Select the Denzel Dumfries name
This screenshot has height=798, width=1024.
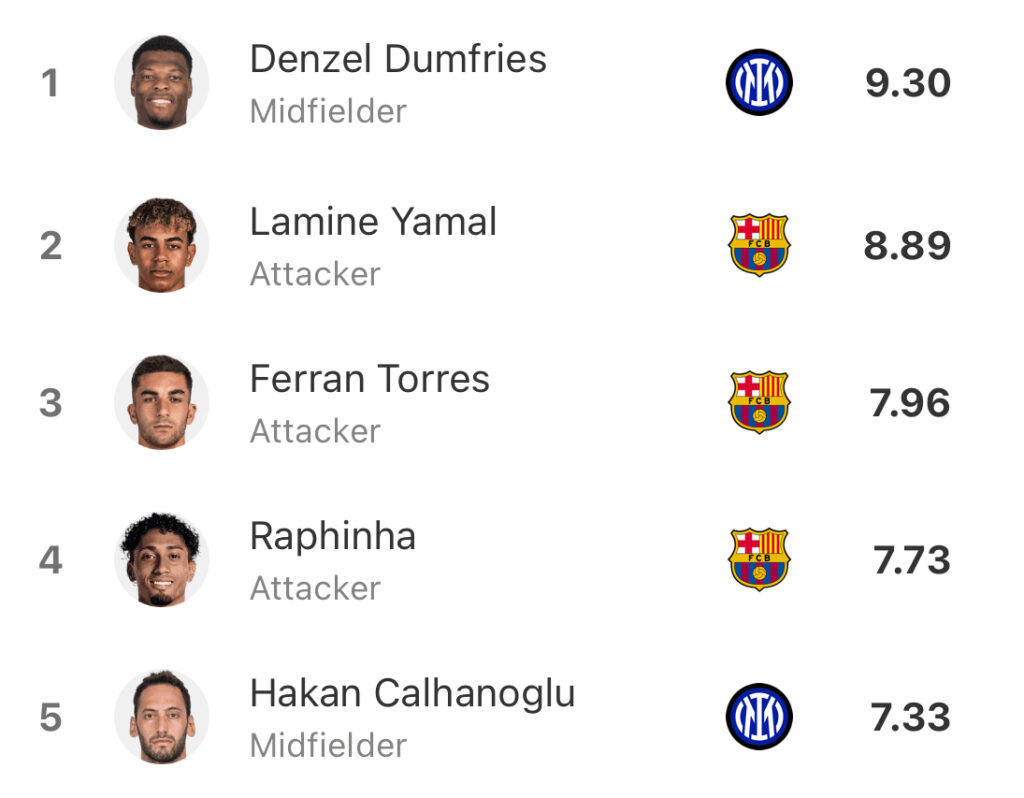pos(398,59)
